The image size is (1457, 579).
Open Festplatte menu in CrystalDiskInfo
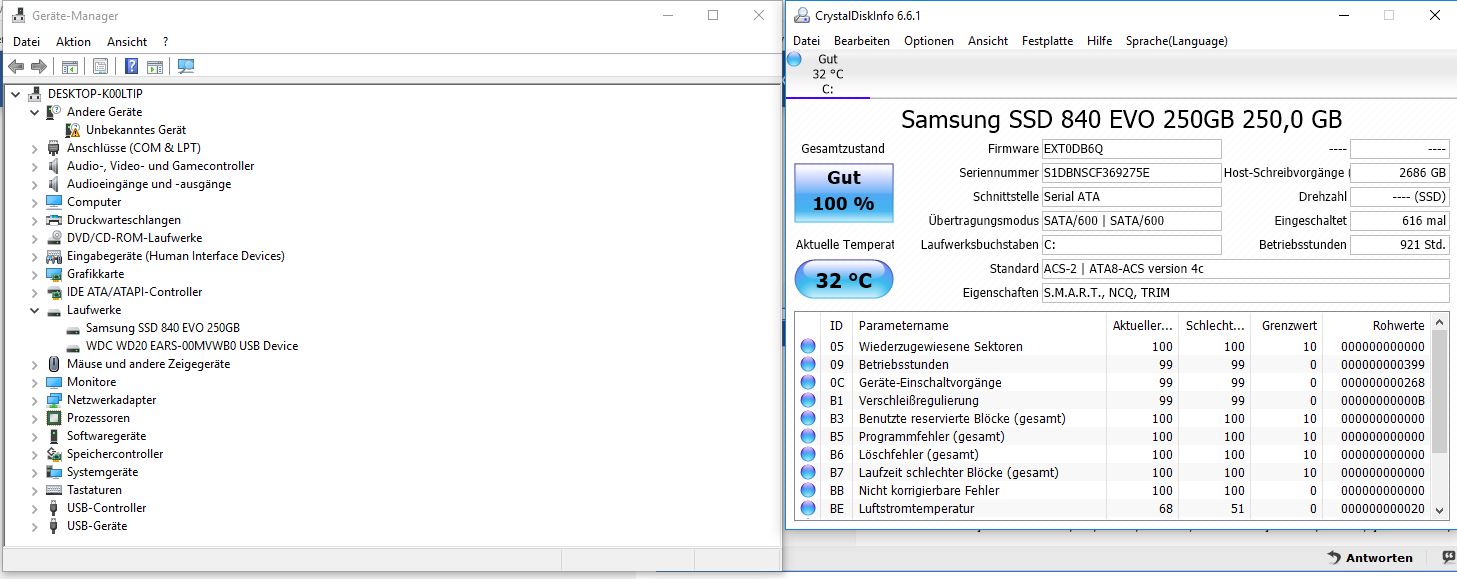(1047, 41)
